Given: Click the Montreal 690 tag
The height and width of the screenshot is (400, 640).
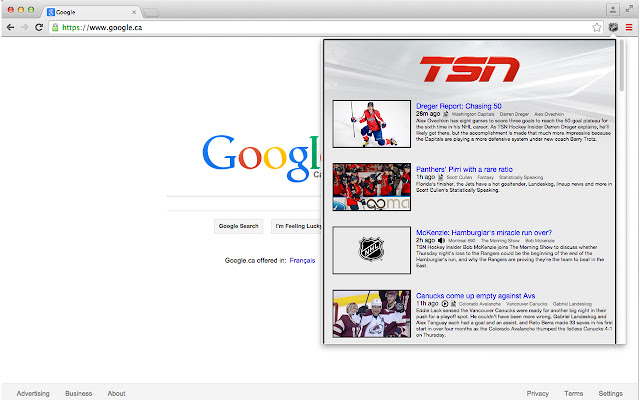Looking at the screenshot, I should pos(462,241).
